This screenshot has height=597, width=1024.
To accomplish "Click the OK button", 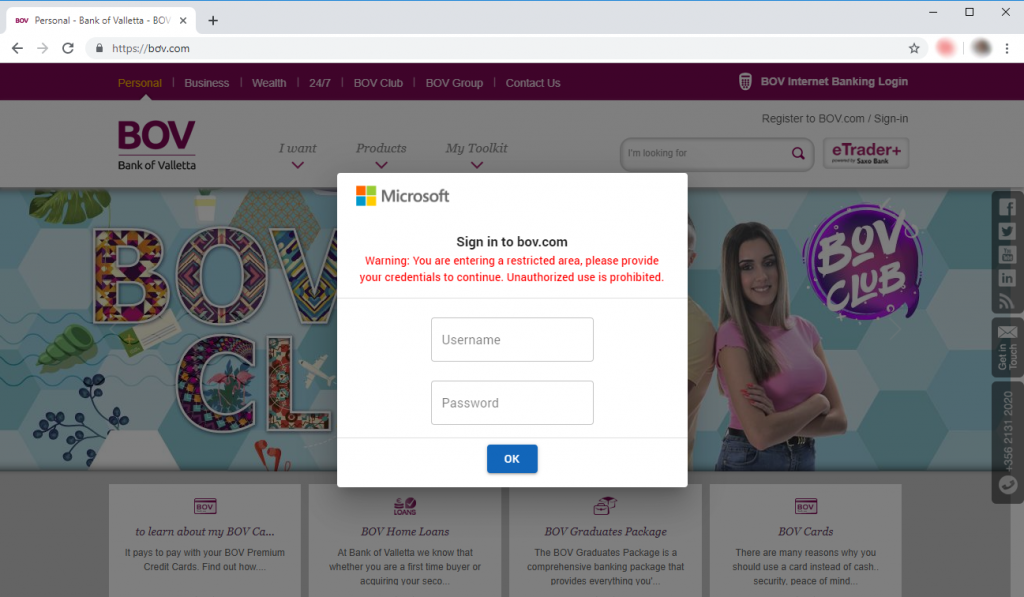I will point(512,459).
